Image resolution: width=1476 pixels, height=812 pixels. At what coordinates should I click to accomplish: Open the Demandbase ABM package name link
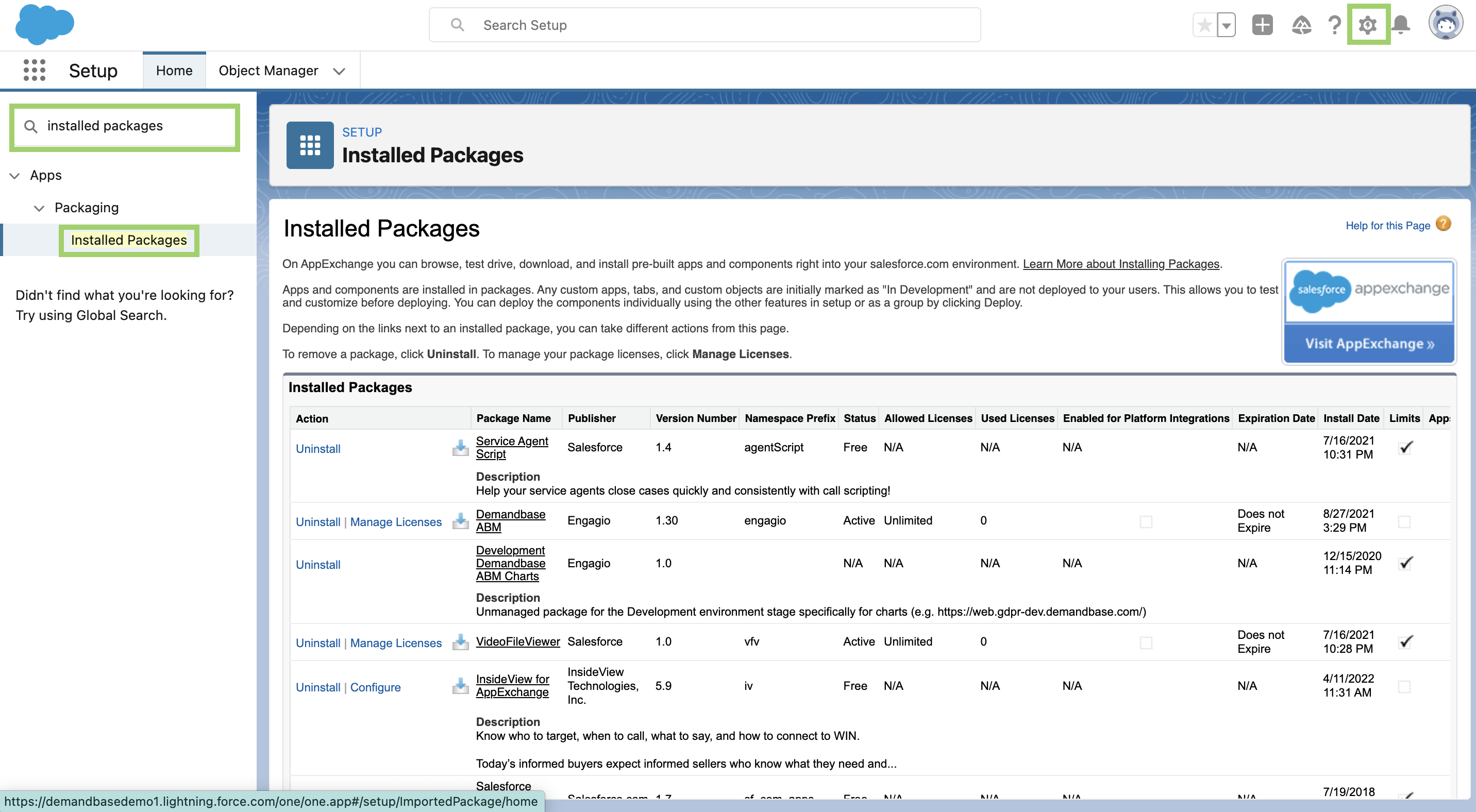(511, 520)
